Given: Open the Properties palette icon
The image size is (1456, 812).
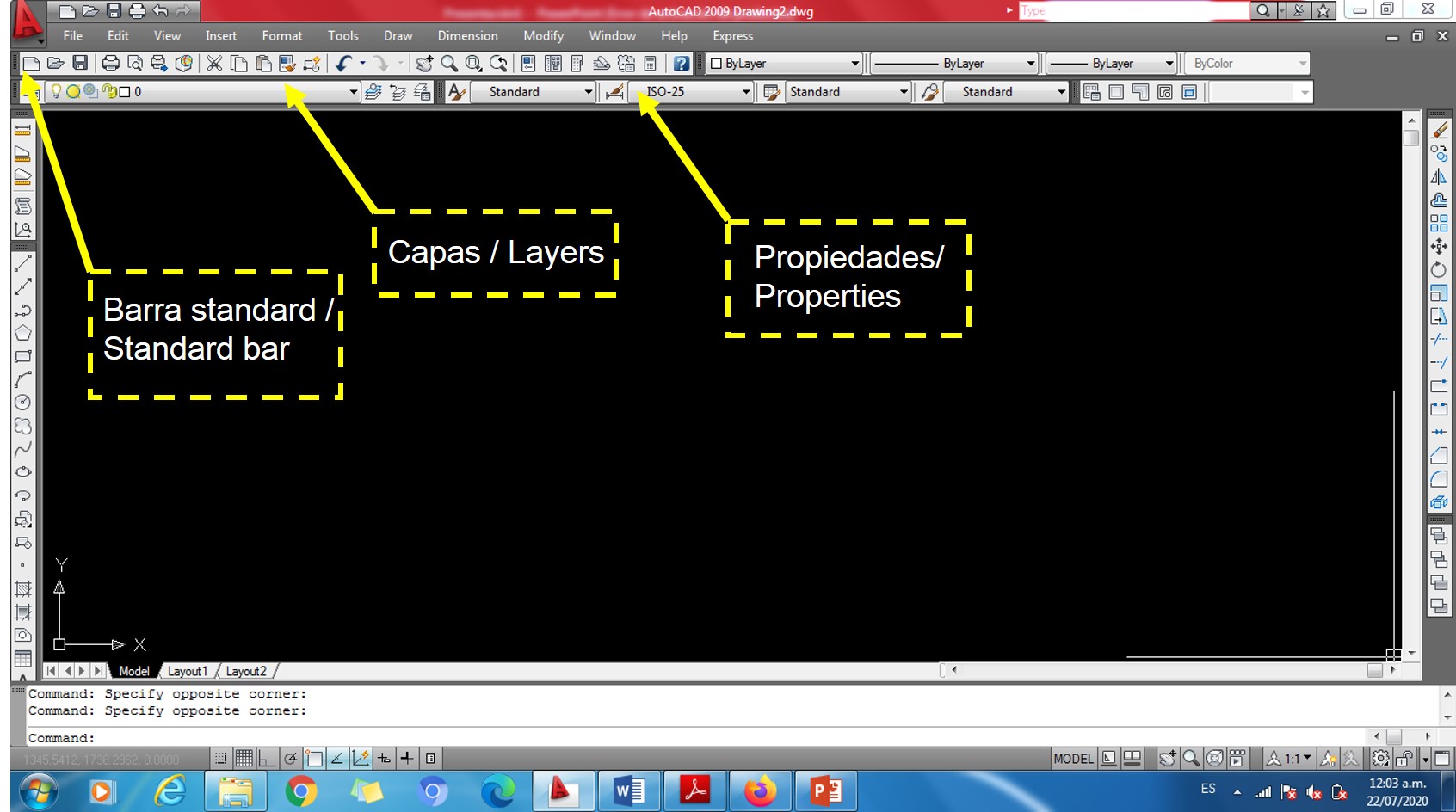Looking at the screenshot, I should pyautogui.click(x=528, y=64).
